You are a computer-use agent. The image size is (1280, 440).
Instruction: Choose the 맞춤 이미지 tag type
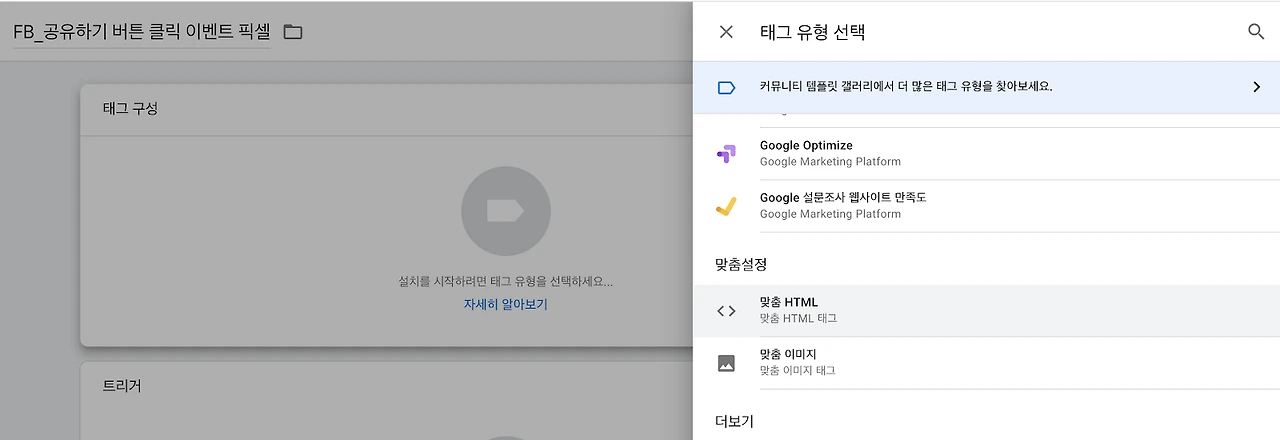986,362
